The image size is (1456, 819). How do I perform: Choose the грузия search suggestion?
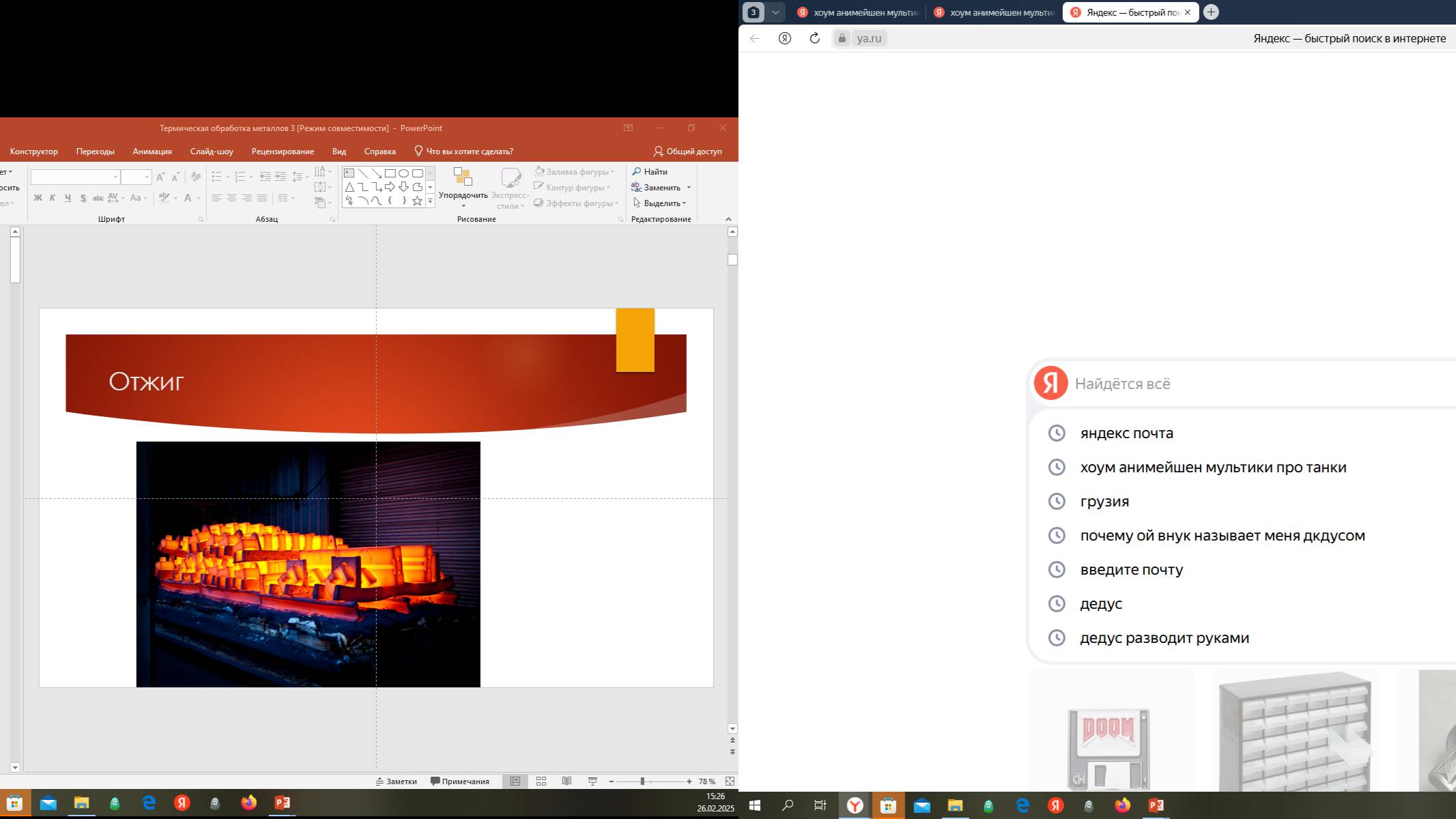(x=1104, y=502)
